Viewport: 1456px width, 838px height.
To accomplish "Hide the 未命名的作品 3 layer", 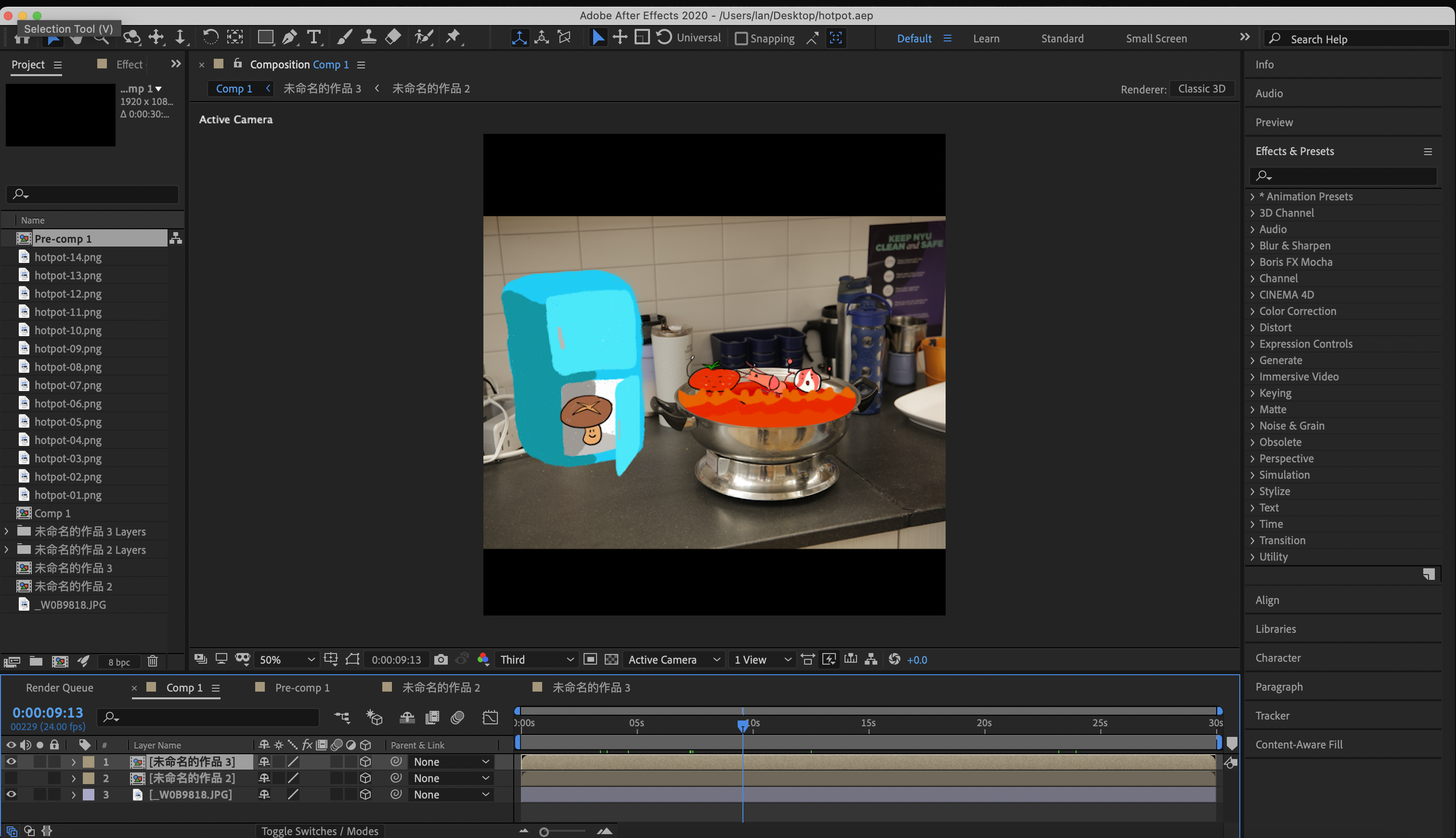I will pos(11,761).
